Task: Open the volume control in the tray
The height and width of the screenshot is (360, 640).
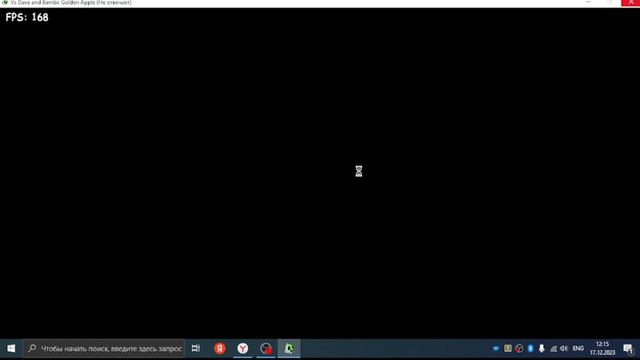Action: click(564, 349)
